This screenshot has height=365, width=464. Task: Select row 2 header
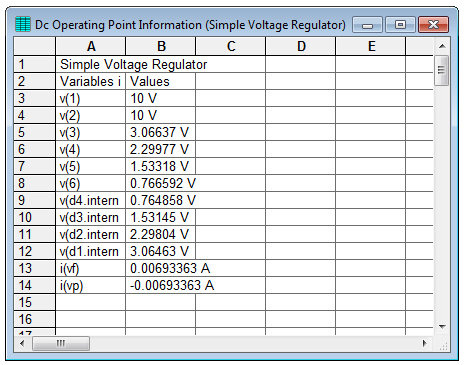[34, 81]
